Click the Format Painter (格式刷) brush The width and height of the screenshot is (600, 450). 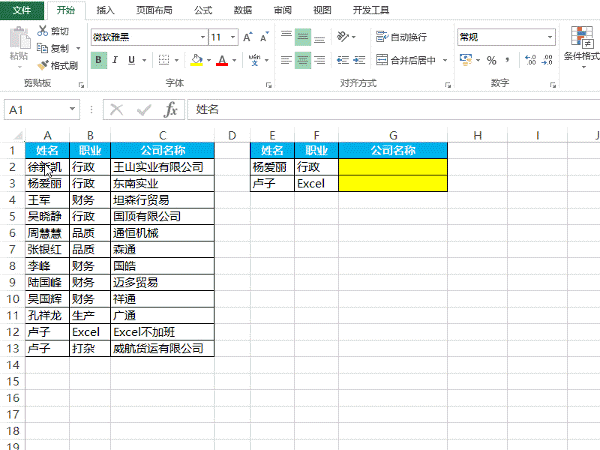pos(42,65)
